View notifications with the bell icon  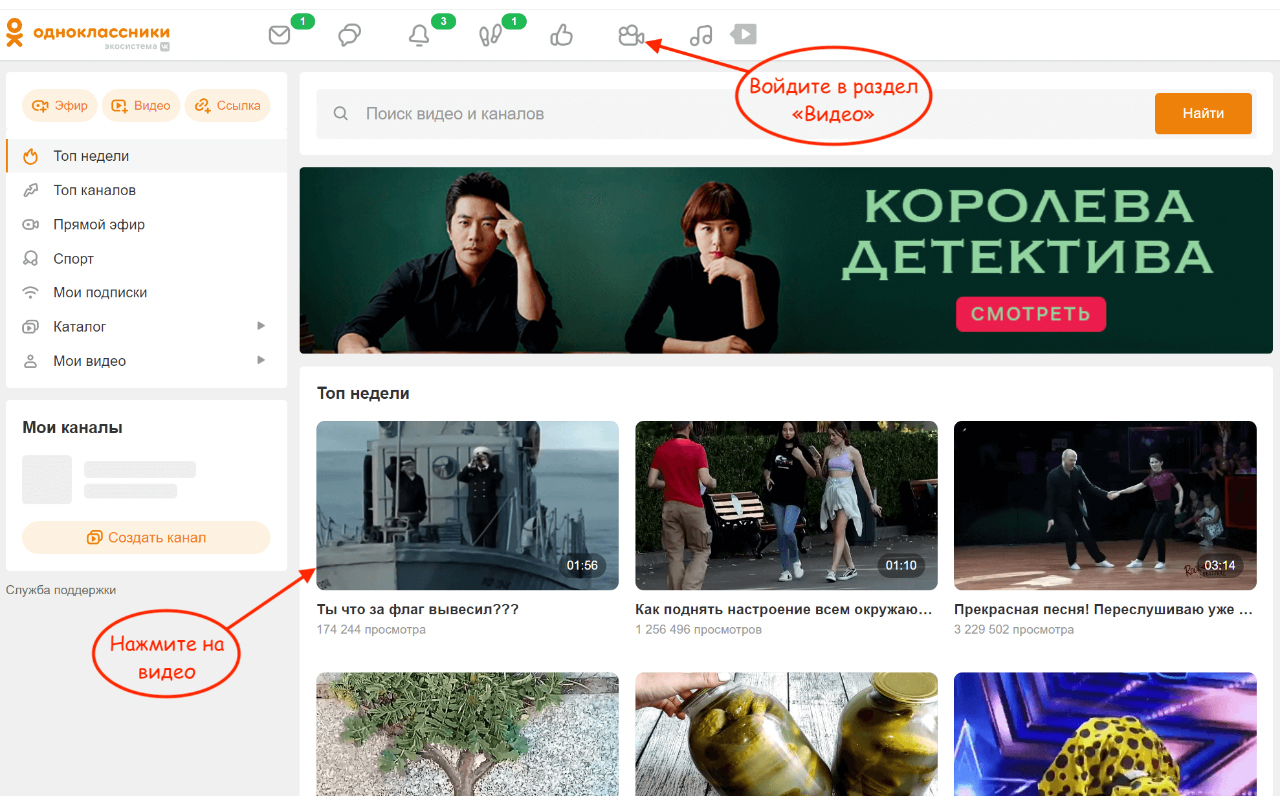419,35
